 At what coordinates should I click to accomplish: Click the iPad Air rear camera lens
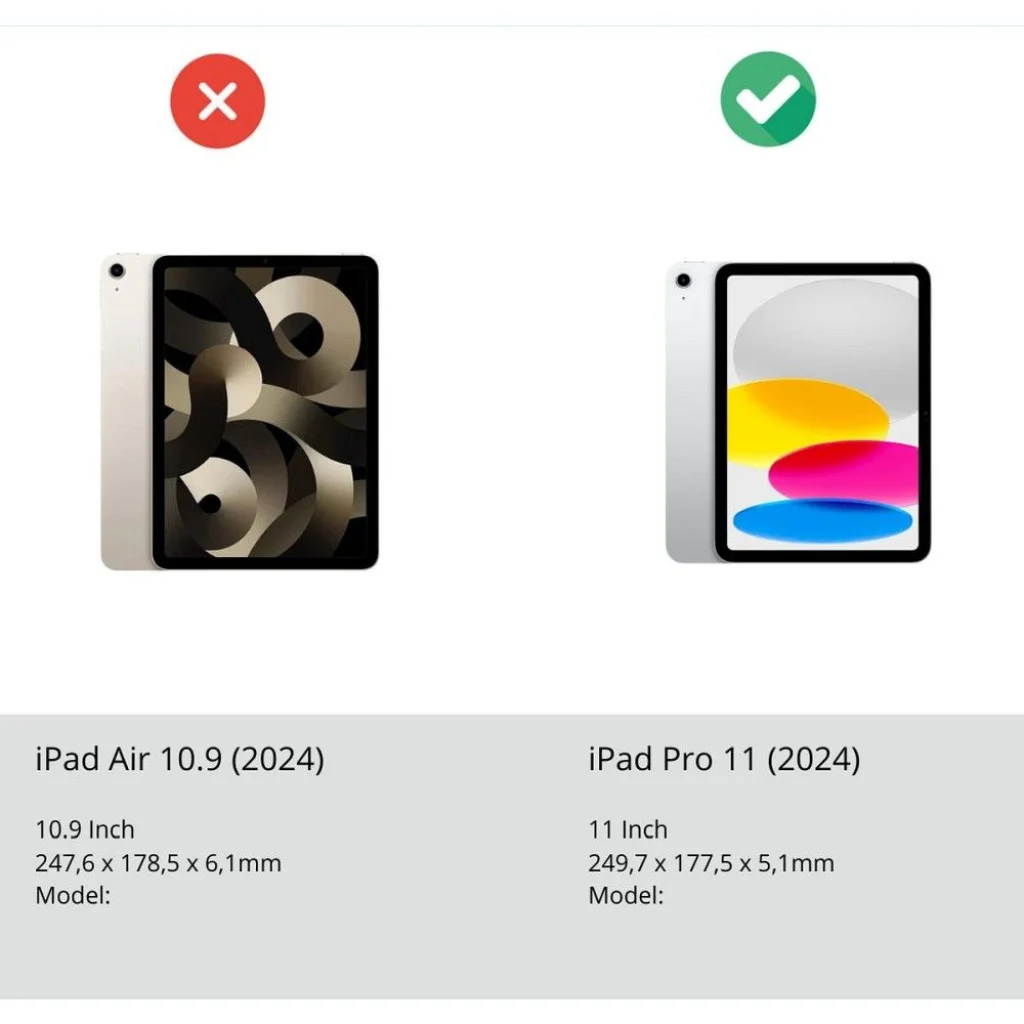[x=117, y=271]
